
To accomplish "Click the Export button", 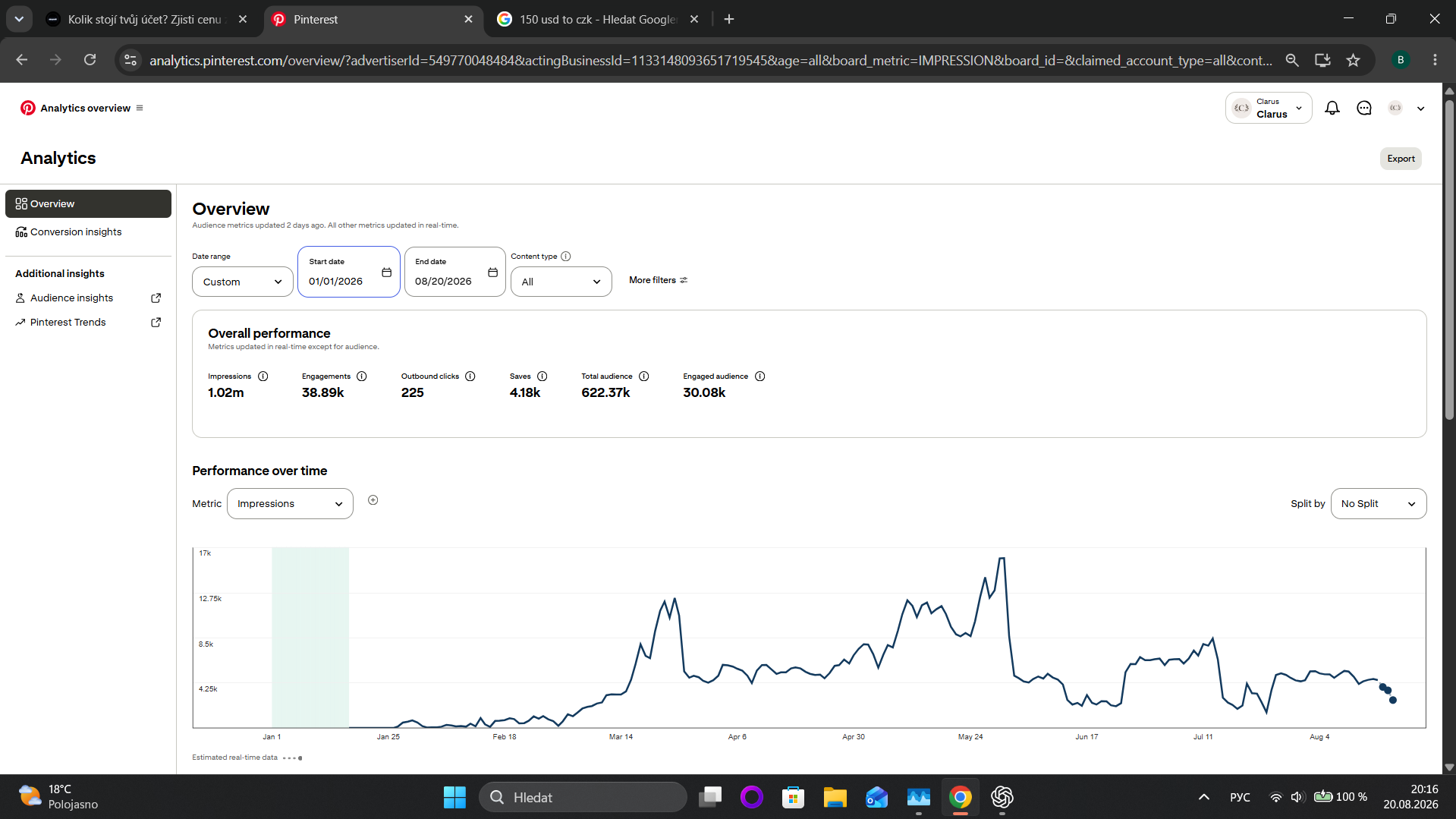I will (1401, 159).
